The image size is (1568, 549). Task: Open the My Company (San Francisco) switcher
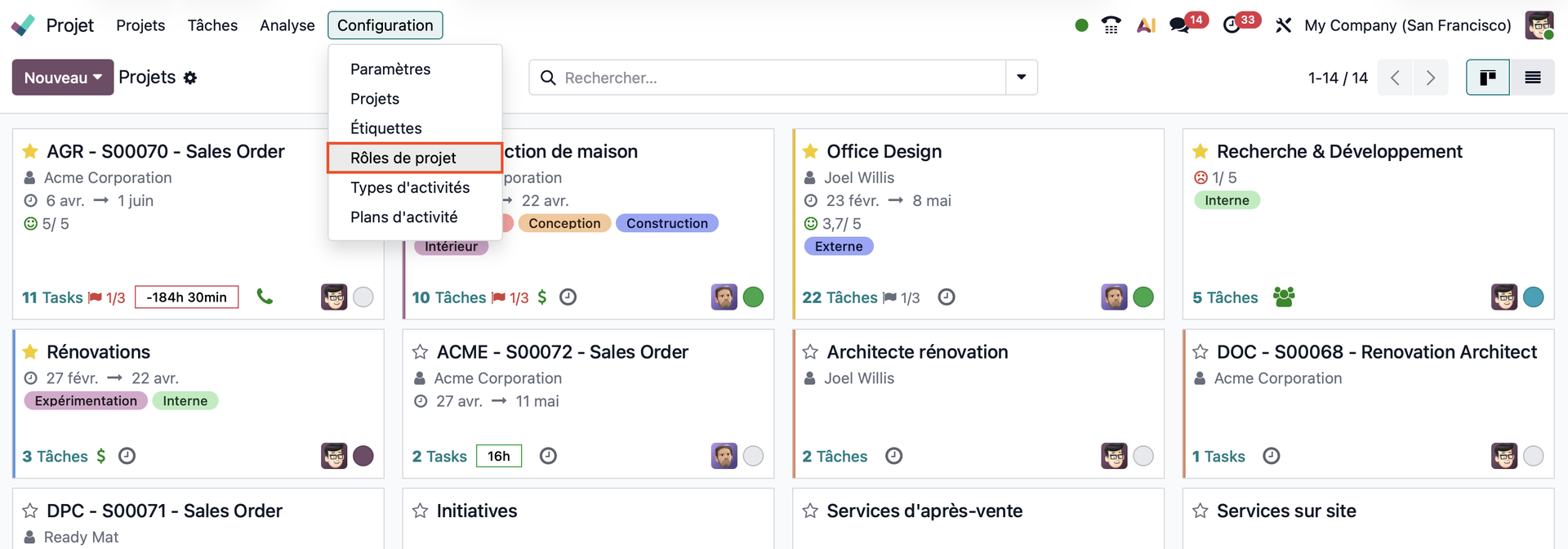pyautogui.click(x=1407, y=25)
